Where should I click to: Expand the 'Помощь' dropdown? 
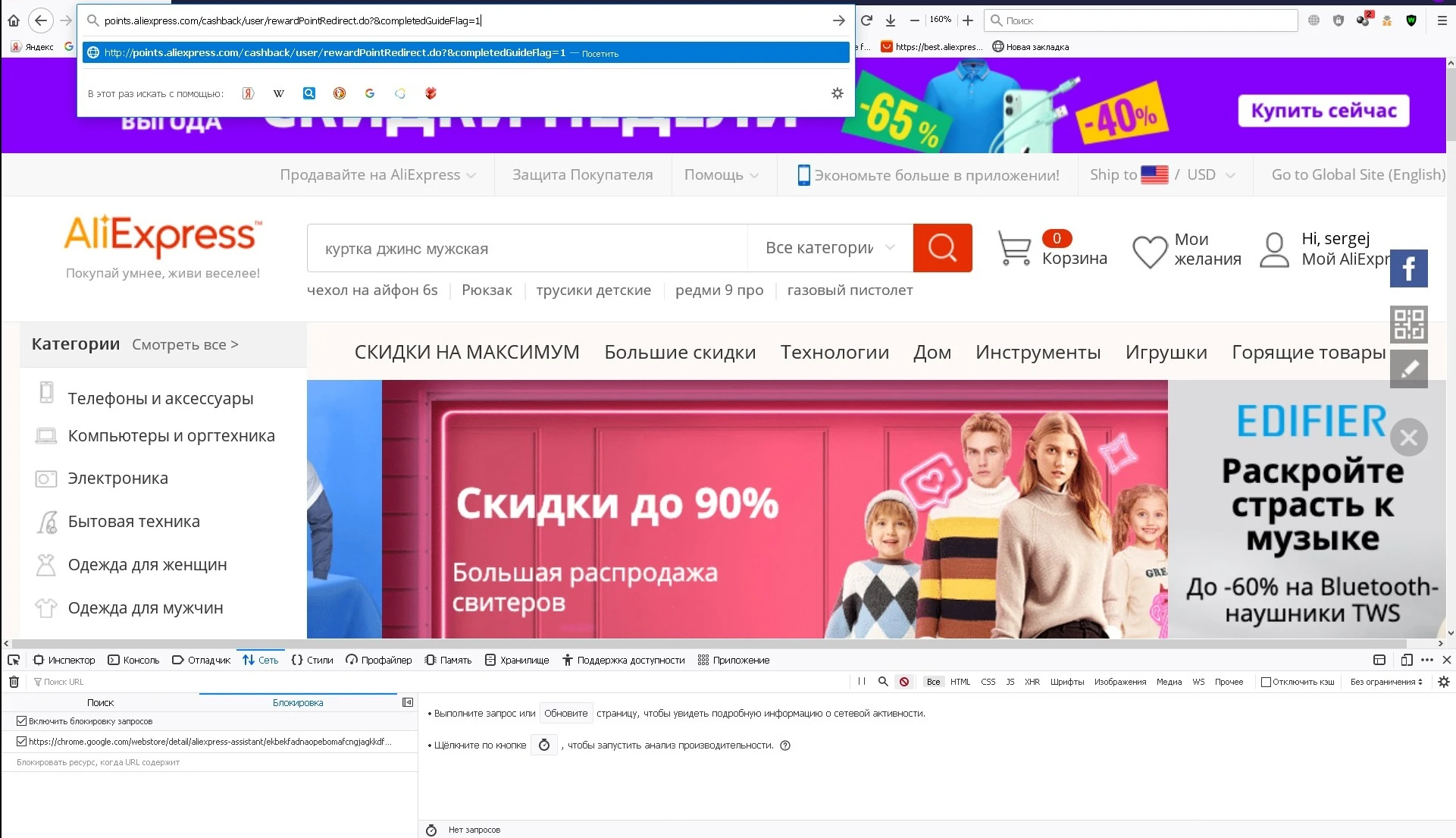(x=722, y=175)
